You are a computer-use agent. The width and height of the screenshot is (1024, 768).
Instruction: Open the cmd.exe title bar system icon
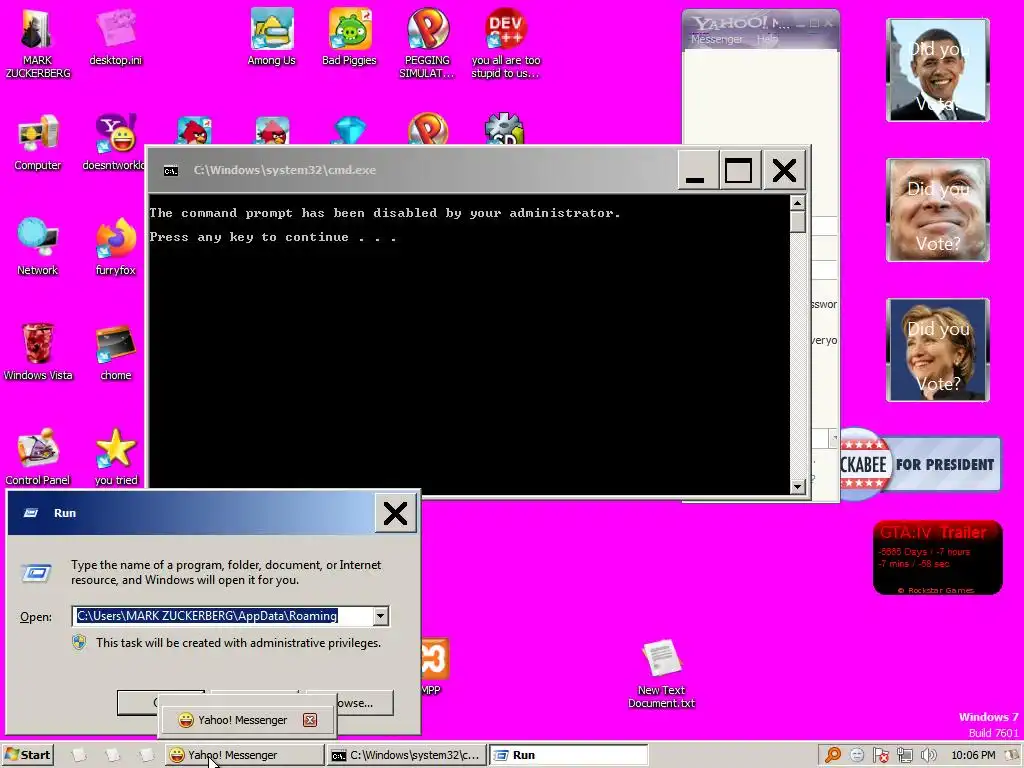point(170,170)
